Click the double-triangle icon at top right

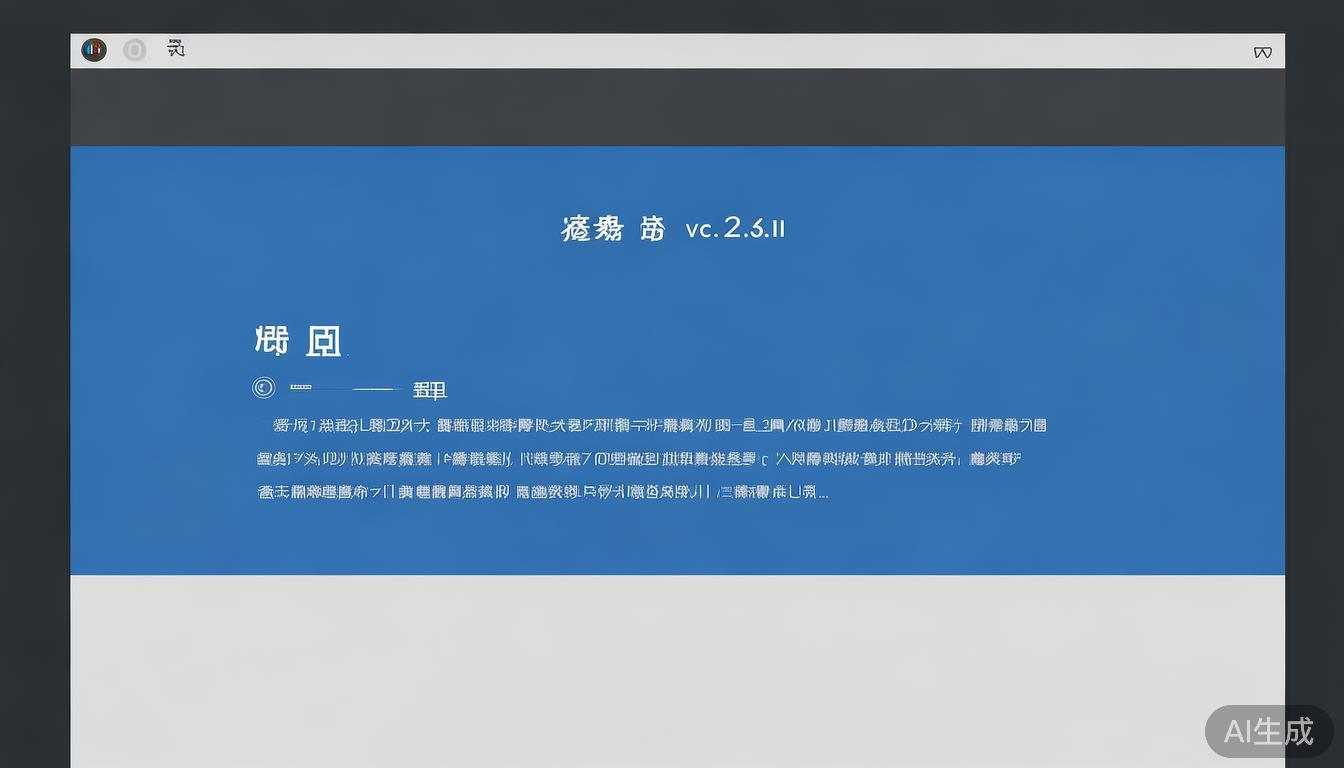1262,50
